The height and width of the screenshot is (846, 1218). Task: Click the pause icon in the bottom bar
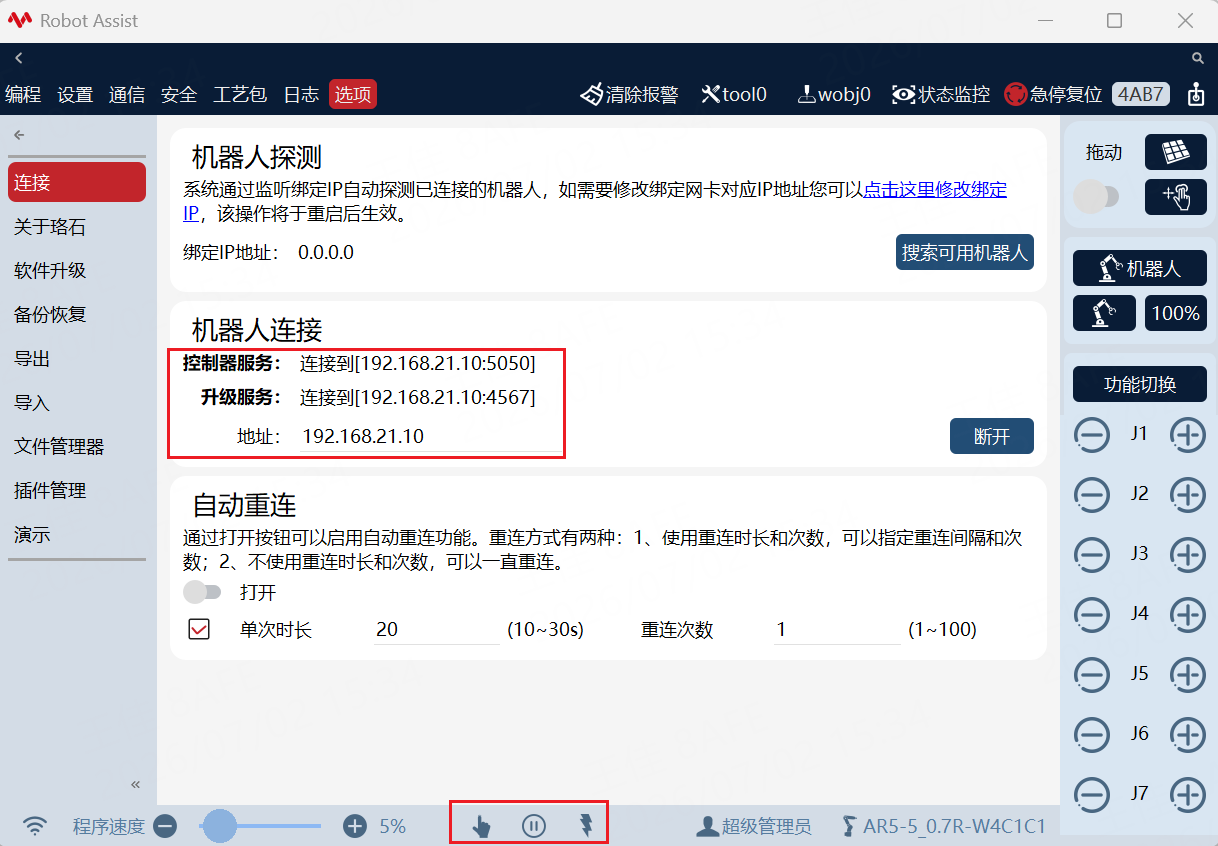tap(534, 826)
